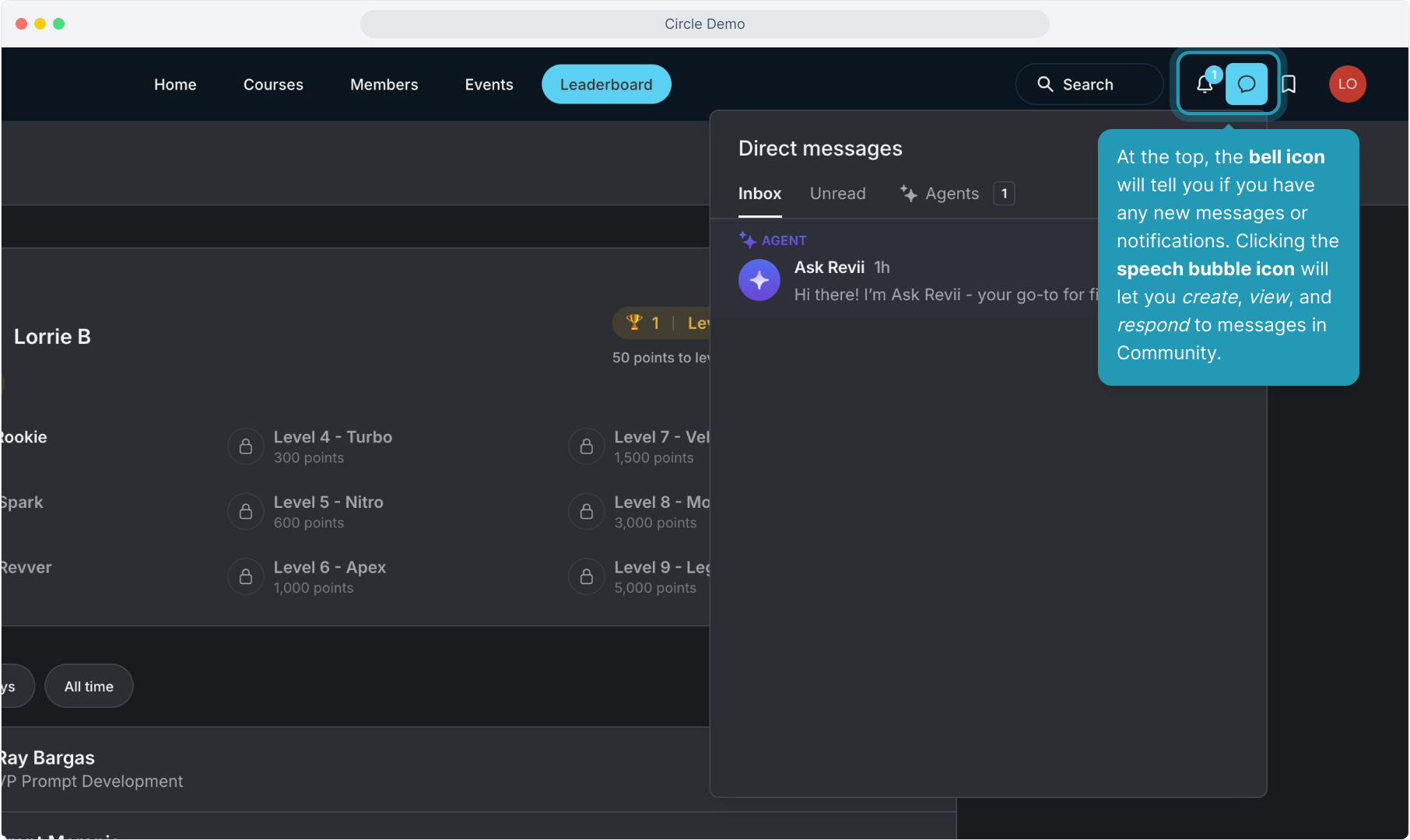Open the Courses menu item
Screen dimensions: 1410x840
point(273,84)
